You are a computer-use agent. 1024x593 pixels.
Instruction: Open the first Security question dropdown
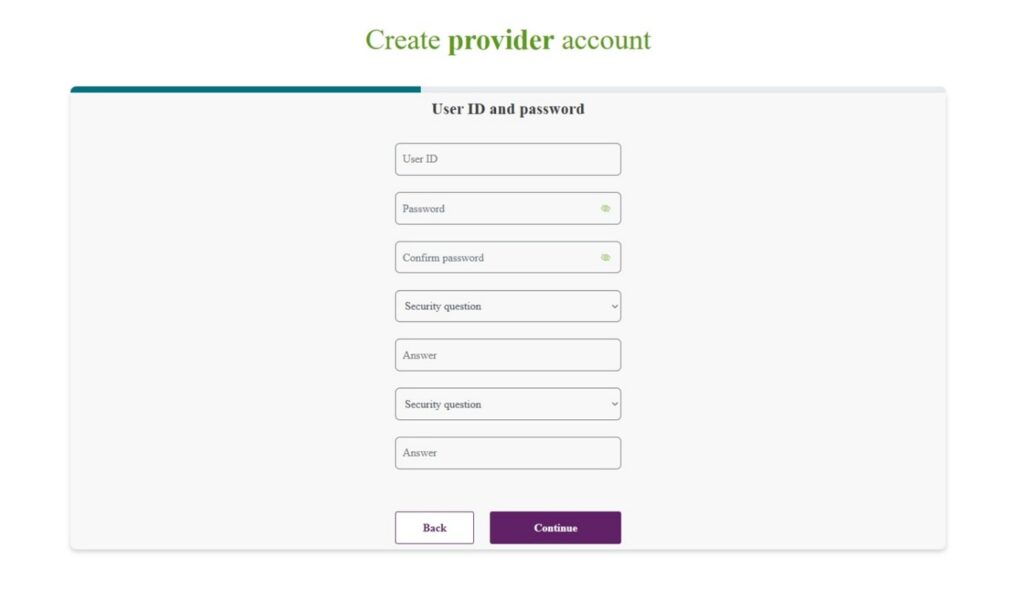click(x=507, y=305)
